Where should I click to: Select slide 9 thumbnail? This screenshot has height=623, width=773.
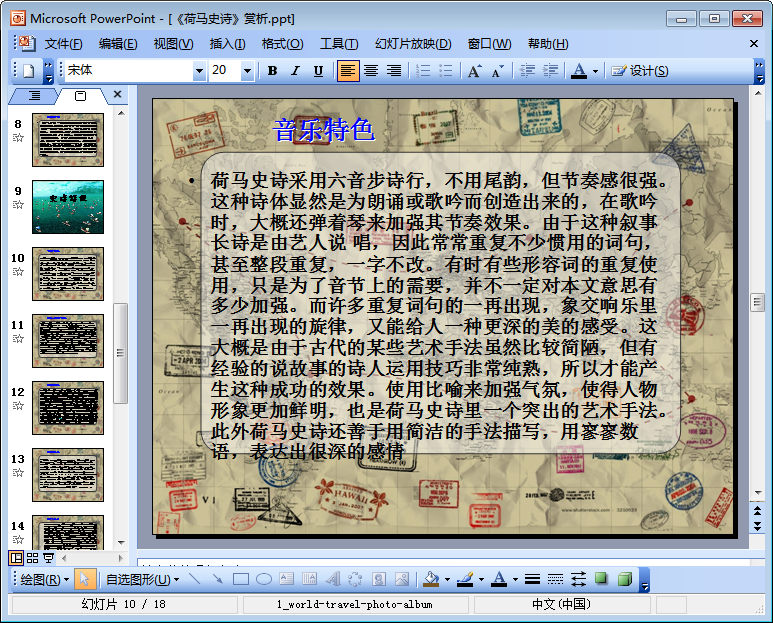(67, 206)
